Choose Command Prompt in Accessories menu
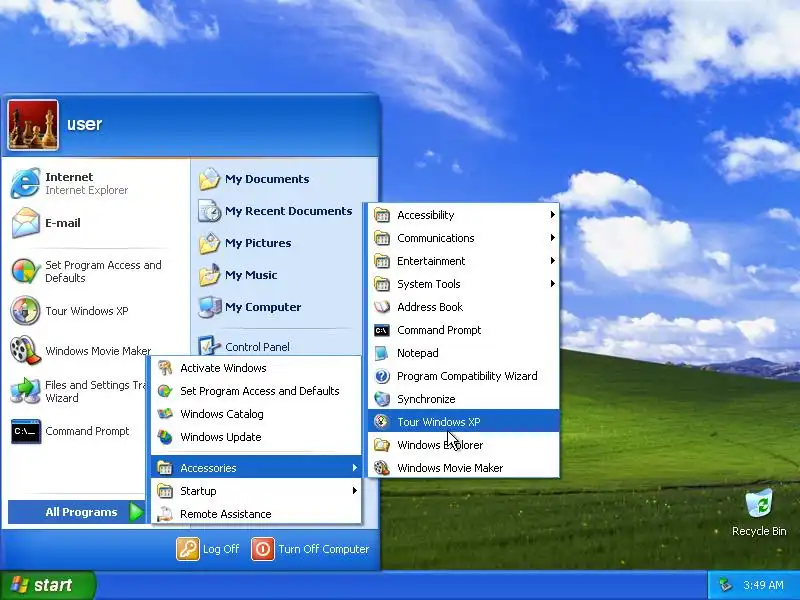This screenshot has width=800, height=600. (464, 330)
